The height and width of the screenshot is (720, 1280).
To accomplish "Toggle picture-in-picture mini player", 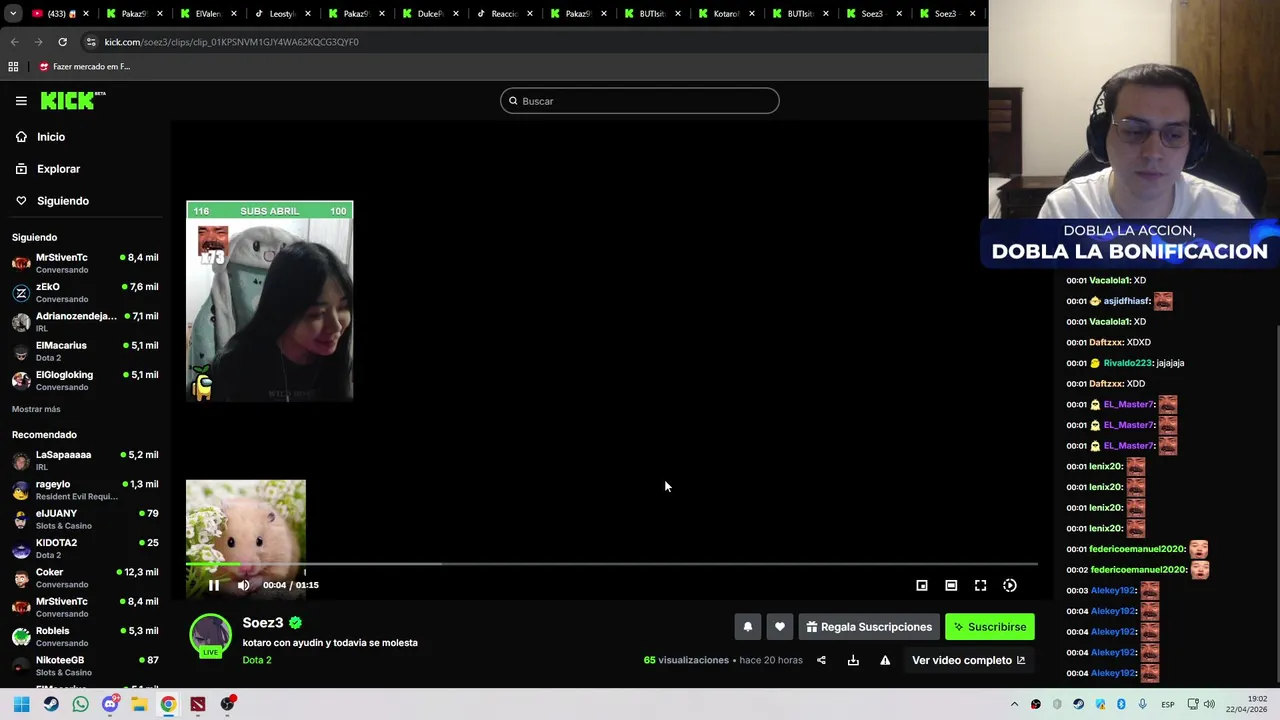I will 922,585.
